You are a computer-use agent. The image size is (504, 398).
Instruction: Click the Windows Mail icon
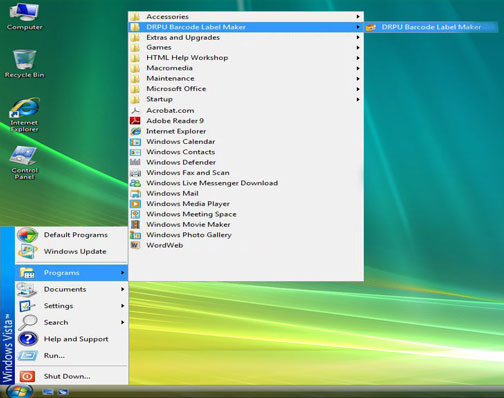coord(135,193)
